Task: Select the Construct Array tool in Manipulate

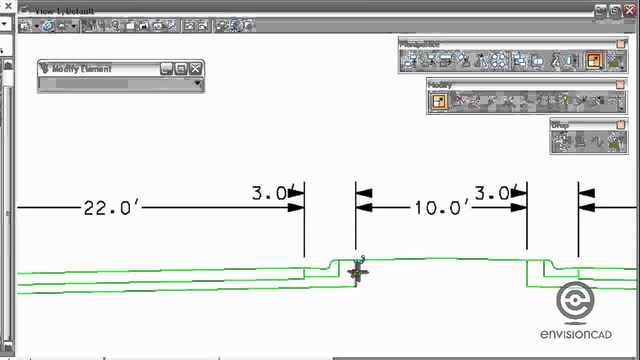Action: click(x=498, y=61)
